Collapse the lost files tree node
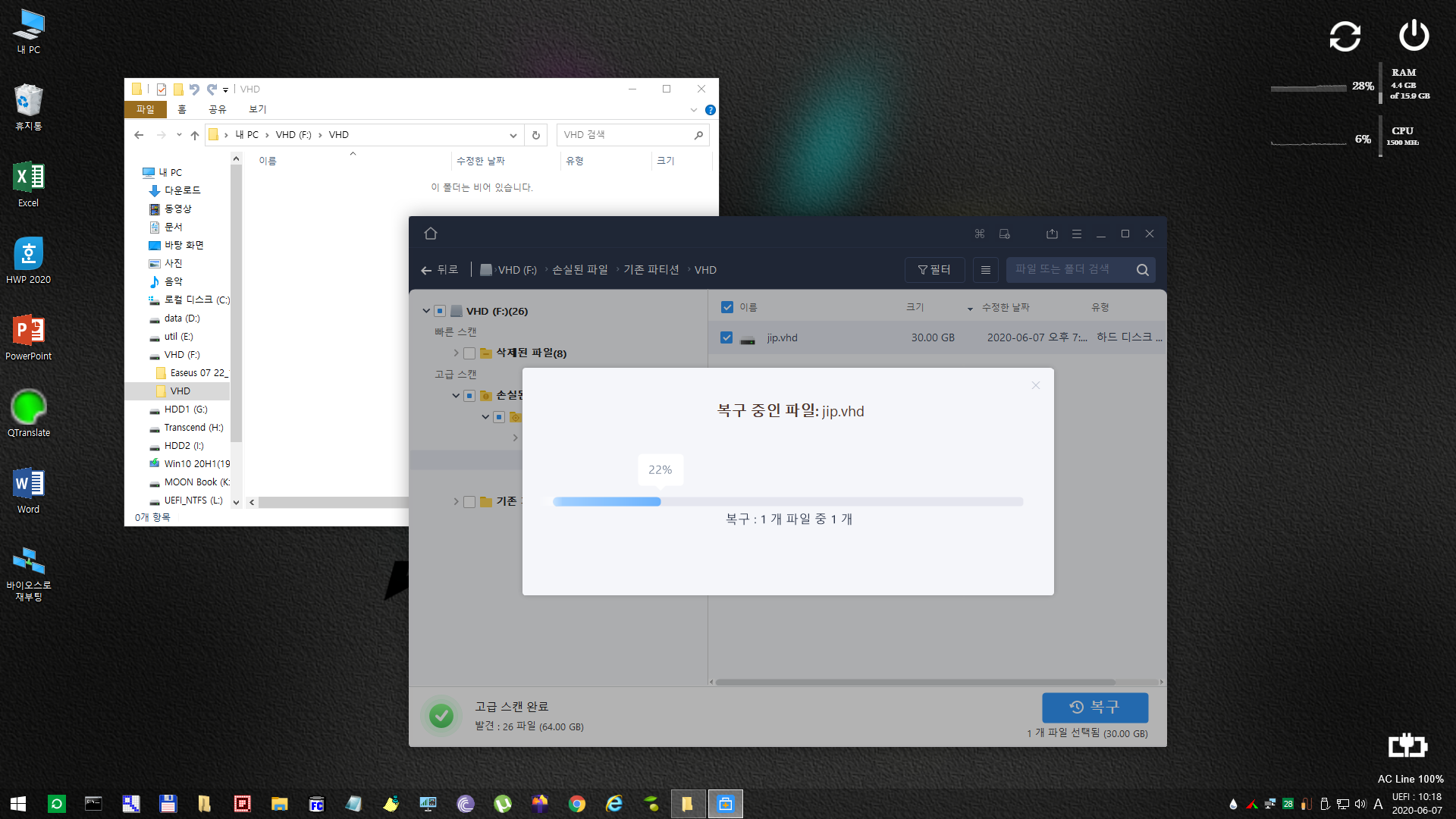Image resolution: width=1456 pixels, height=819 pixels. point(456,396)
